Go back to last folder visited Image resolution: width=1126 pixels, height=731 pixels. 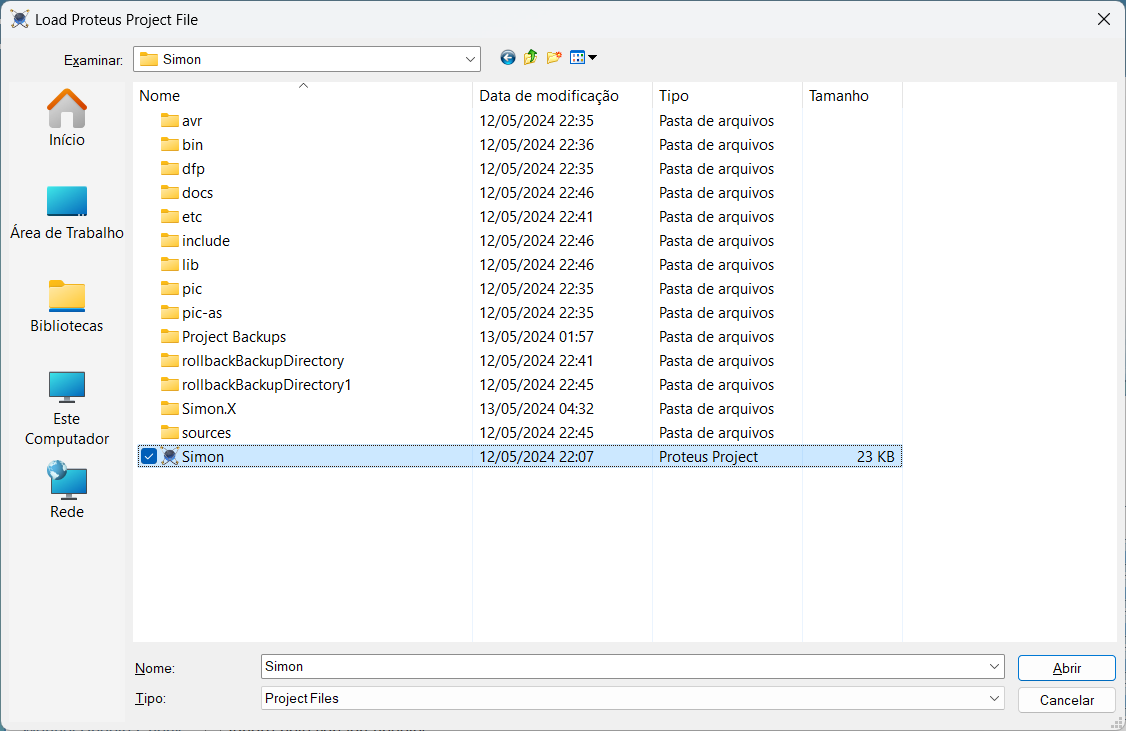pyautogui.click(x=508, y=58)
